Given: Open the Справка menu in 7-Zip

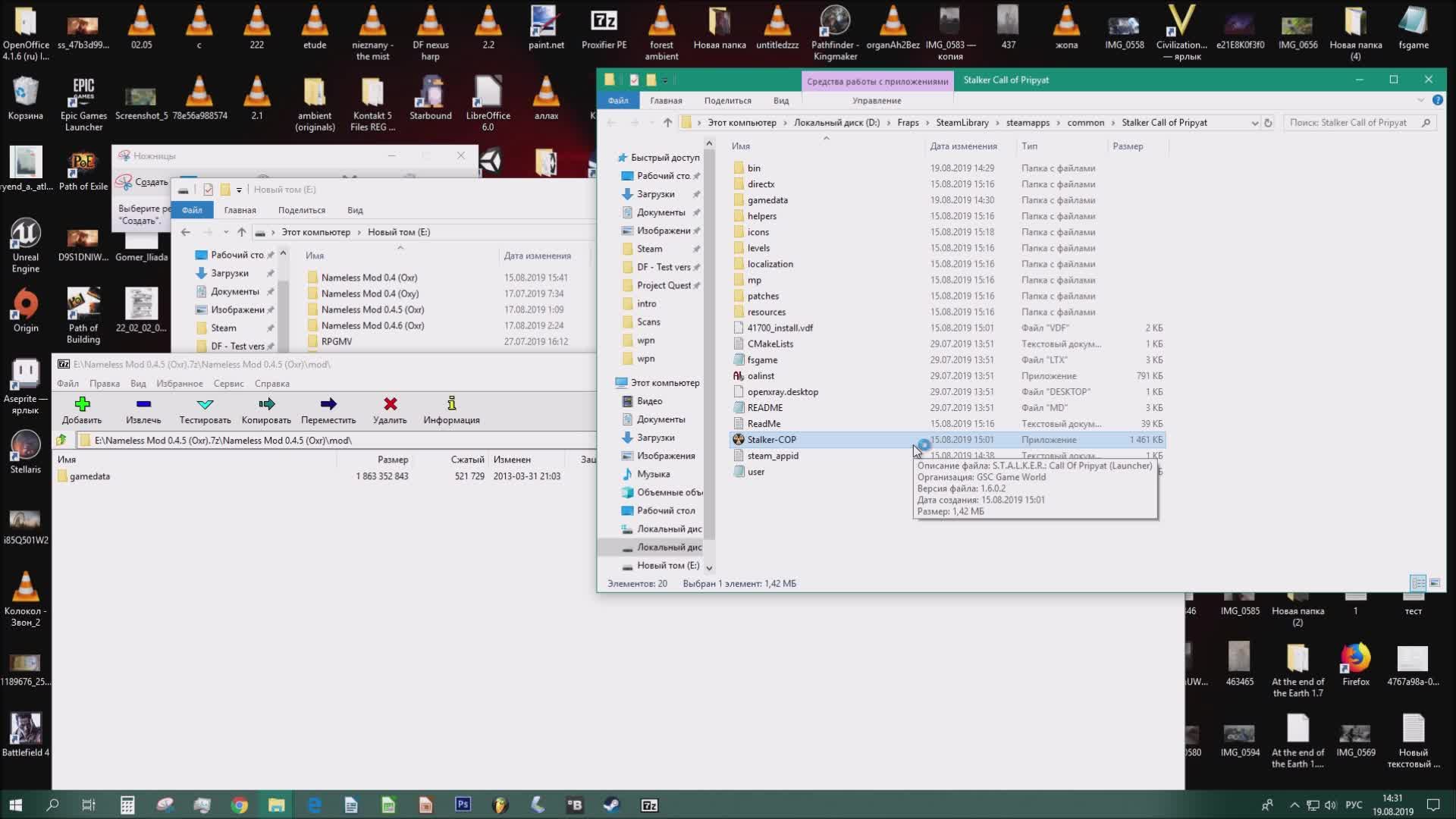Looking at the screenshot, I should click(271, 384).
